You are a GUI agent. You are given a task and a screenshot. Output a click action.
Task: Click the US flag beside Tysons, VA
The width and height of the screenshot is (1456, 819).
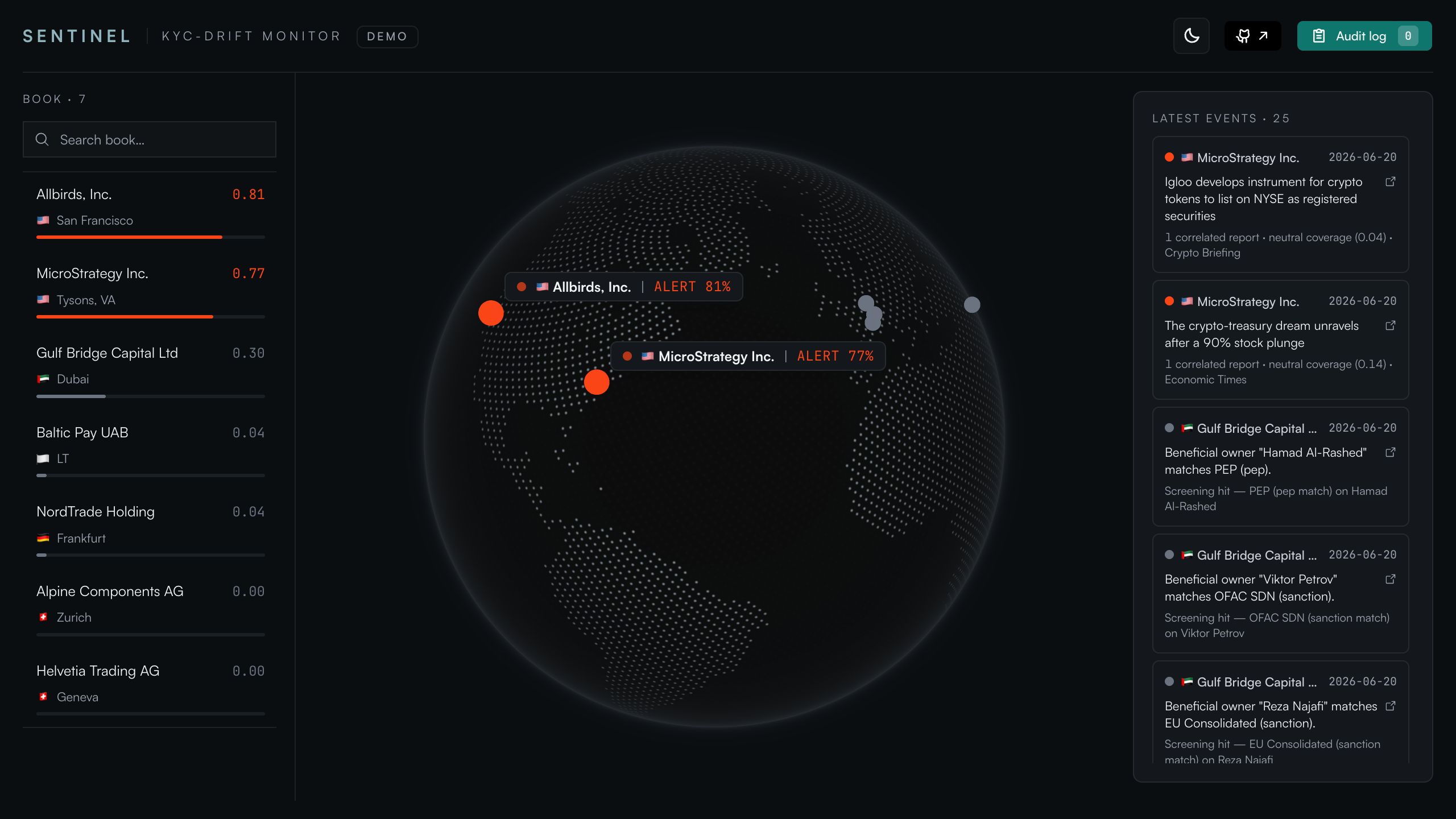(43, 300)
